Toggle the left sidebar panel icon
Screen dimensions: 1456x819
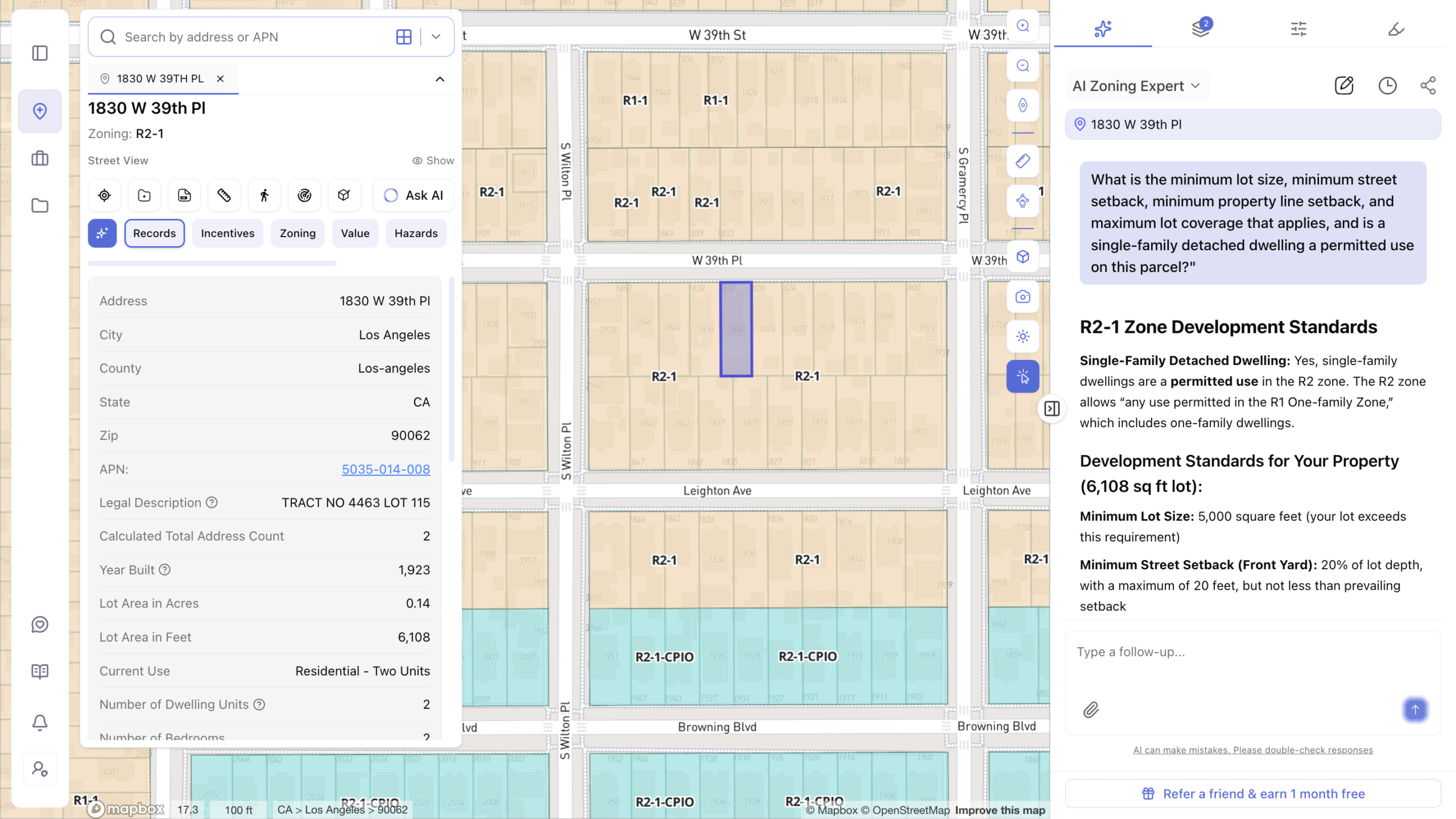click(40, 53)
